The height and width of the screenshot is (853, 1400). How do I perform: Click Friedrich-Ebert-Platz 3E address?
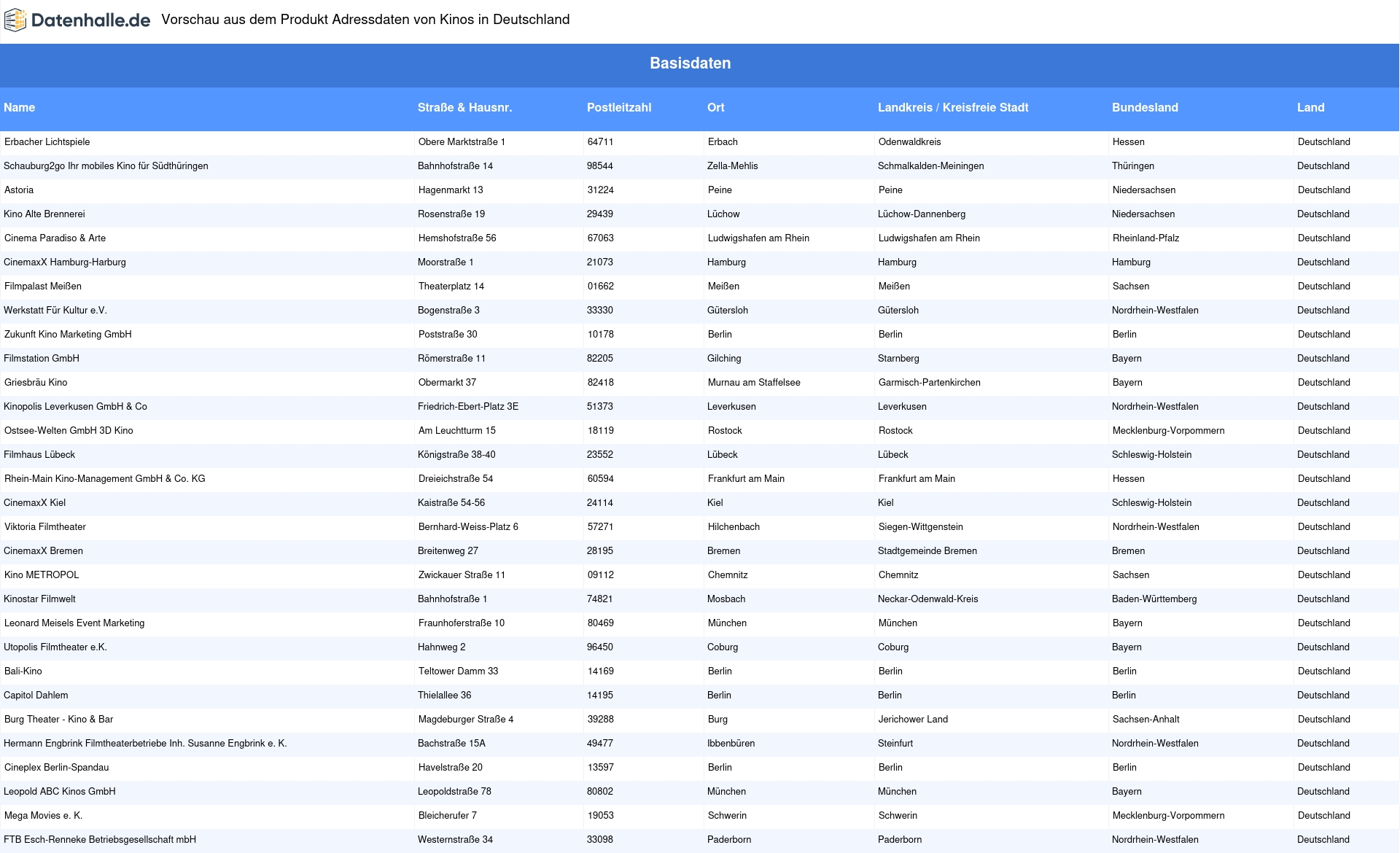click(468, 407)
